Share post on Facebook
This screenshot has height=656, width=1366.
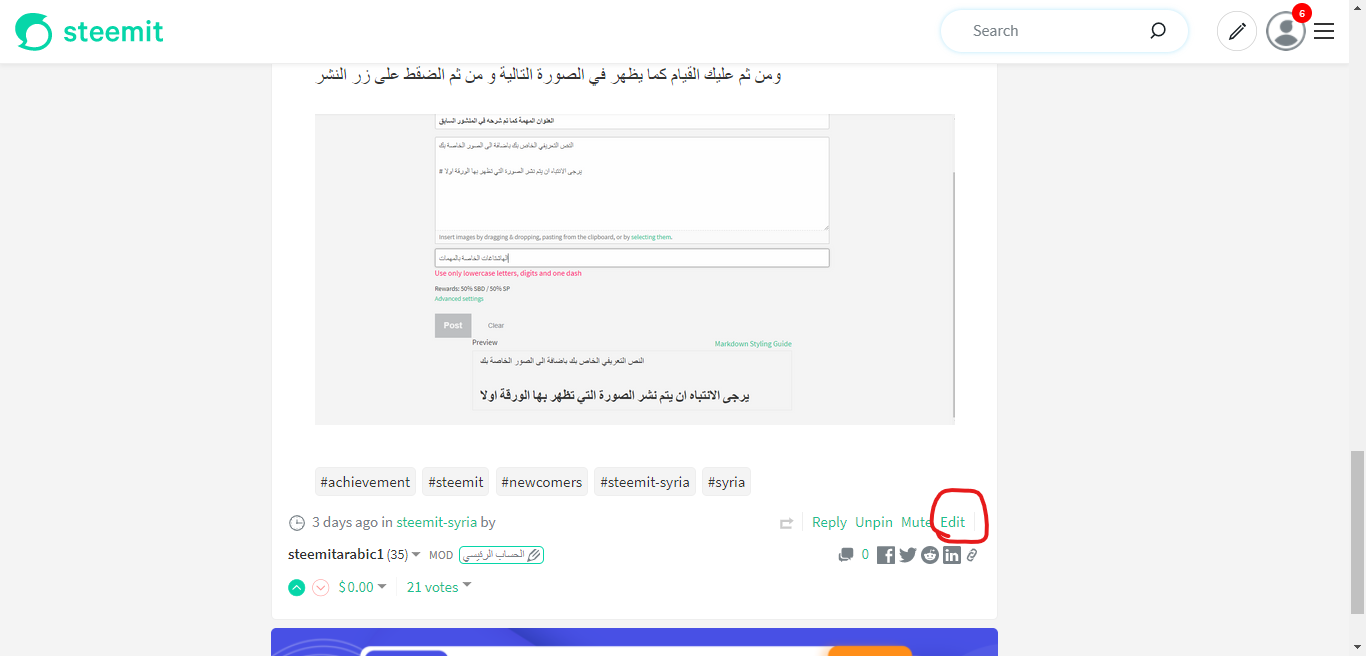coord(886,555)
